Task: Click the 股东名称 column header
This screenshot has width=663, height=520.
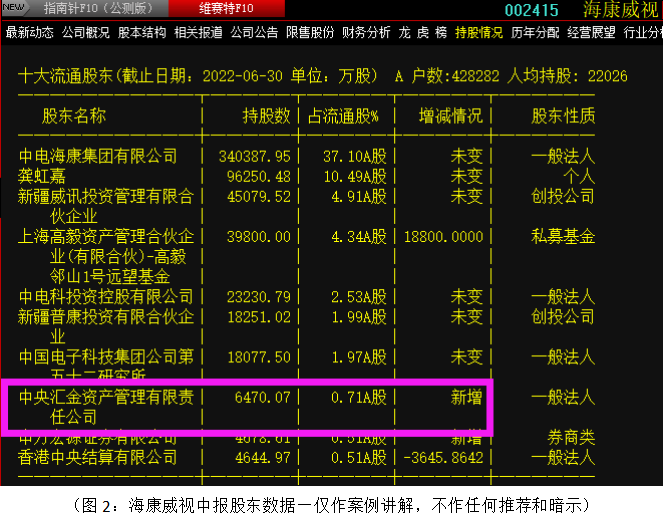Action: click(74, 115)
